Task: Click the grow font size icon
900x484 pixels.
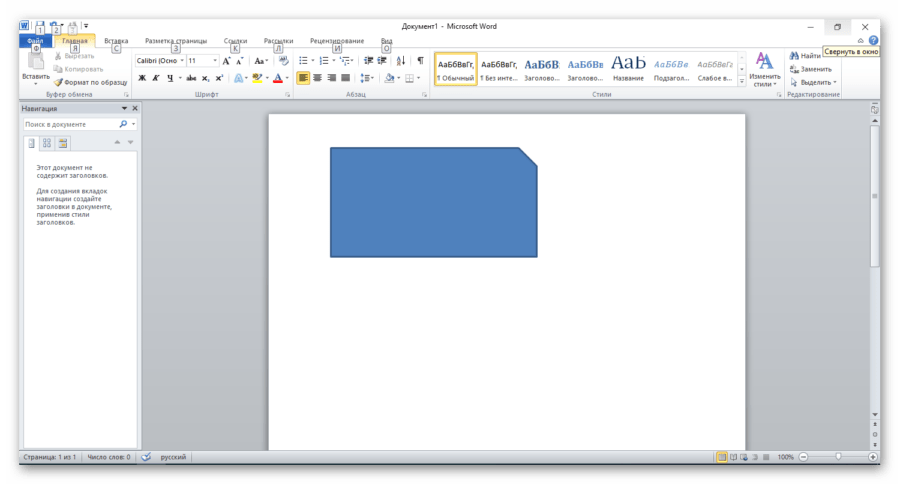Action: click(x=227, y=61)
